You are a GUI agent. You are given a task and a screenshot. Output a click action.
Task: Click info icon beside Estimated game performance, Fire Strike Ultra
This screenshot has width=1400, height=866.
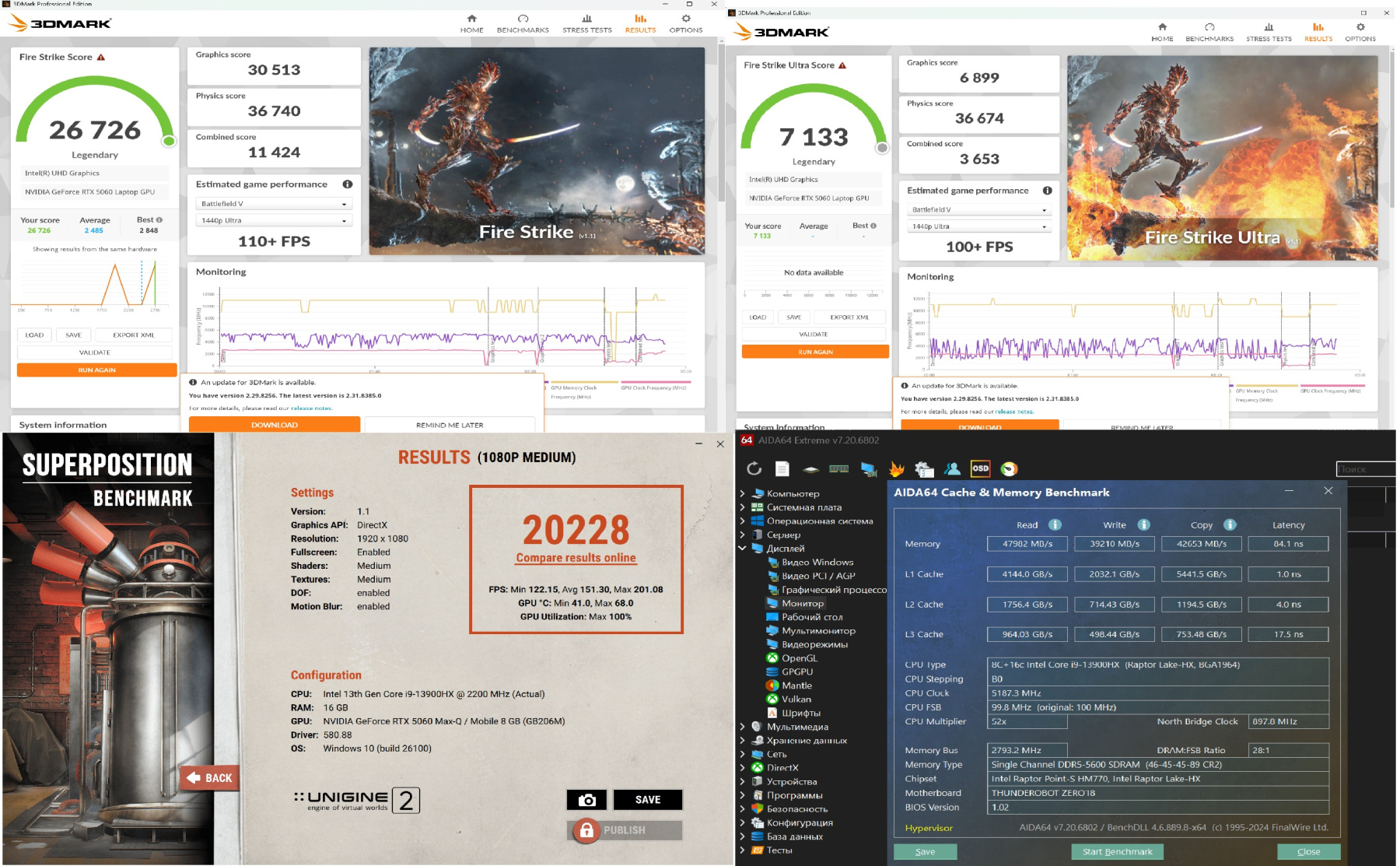click(x=1047, y=191)
